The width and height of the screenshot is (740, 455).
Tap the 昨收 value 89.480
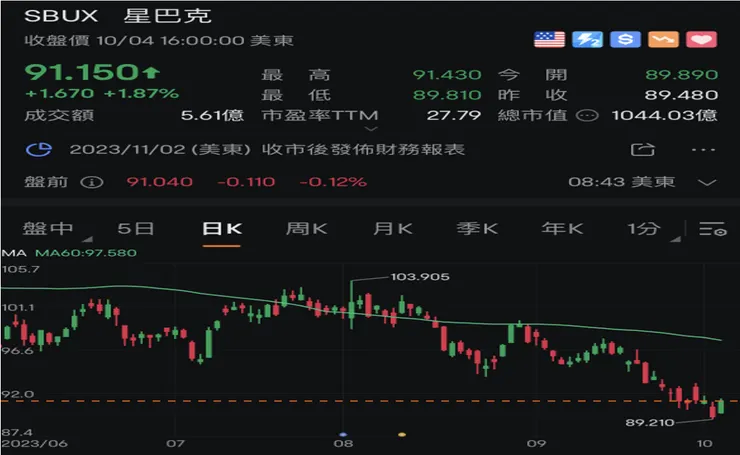681,95
